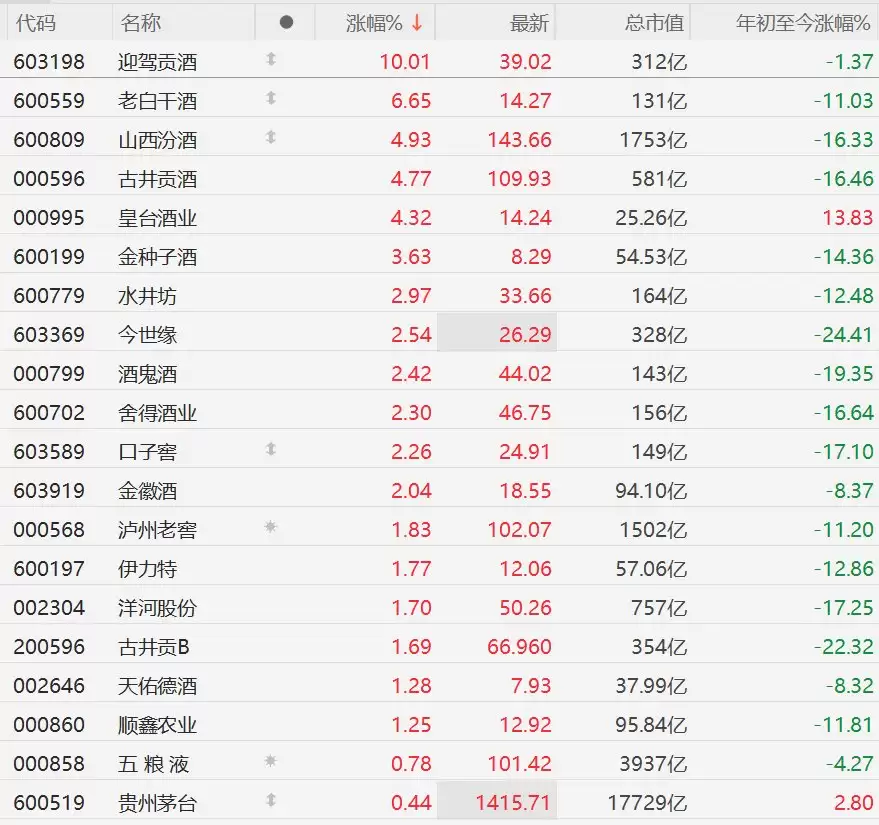Click the sun-shaped icon in 五粮液 row
879x825 pixels.
pos(270,762)
